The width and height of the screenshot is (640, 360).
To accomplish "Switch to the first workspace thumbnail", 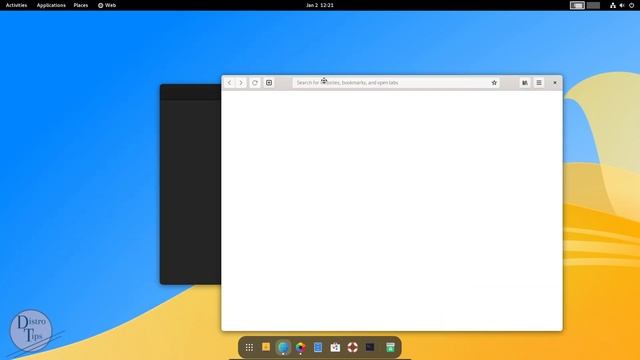I will click(x=577, y=5).
